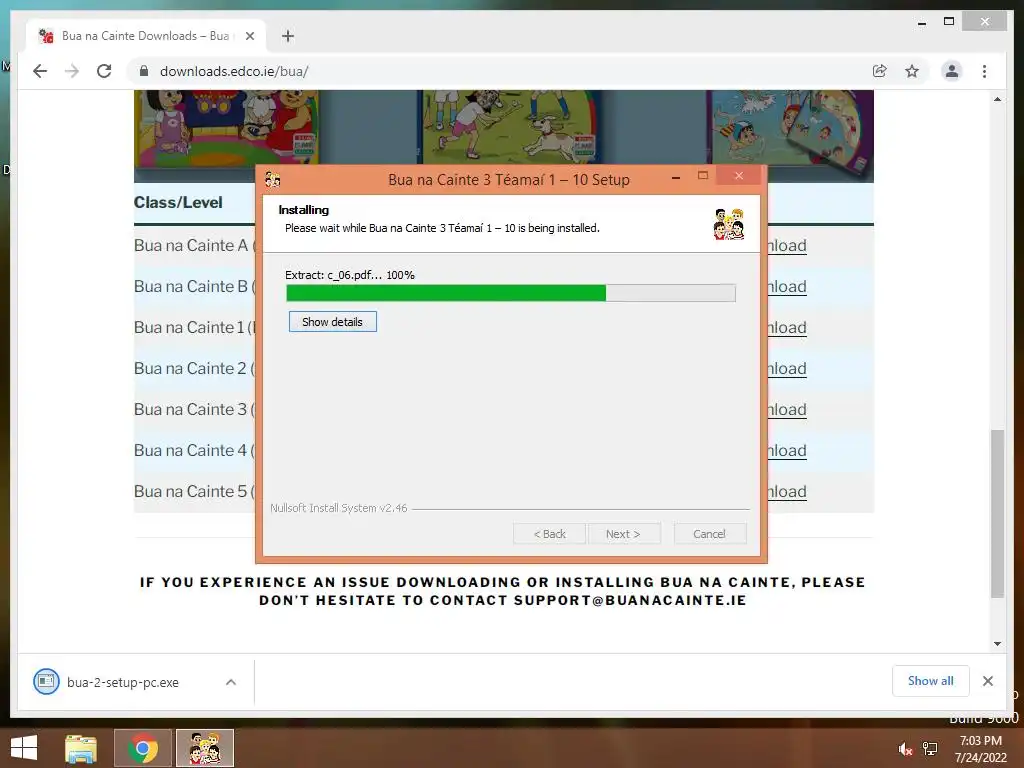
Task: Click the vertical scrollbar thumb
Action: 997,513
